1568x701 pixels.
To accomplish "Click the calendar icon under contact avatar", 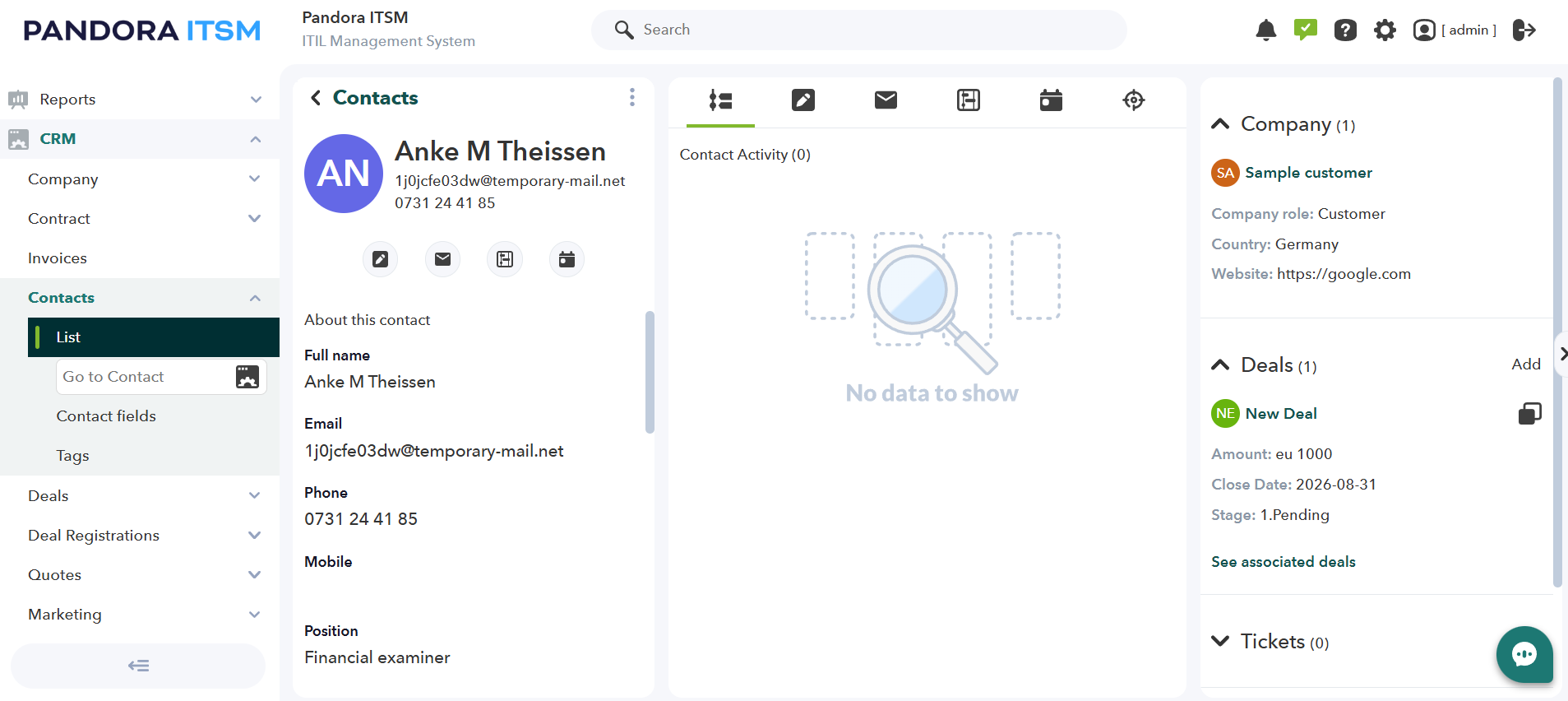I will coord(567,259).
